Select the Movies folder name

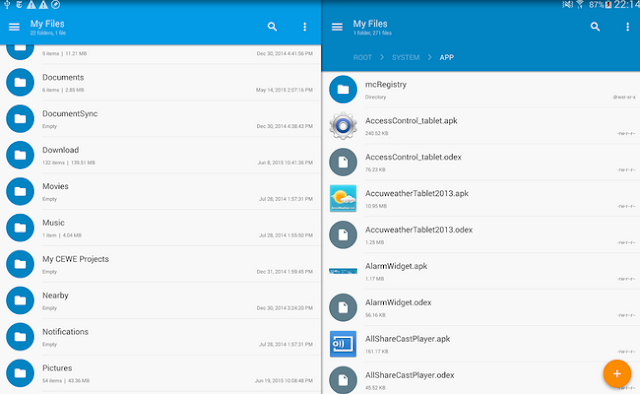point(56,187)
